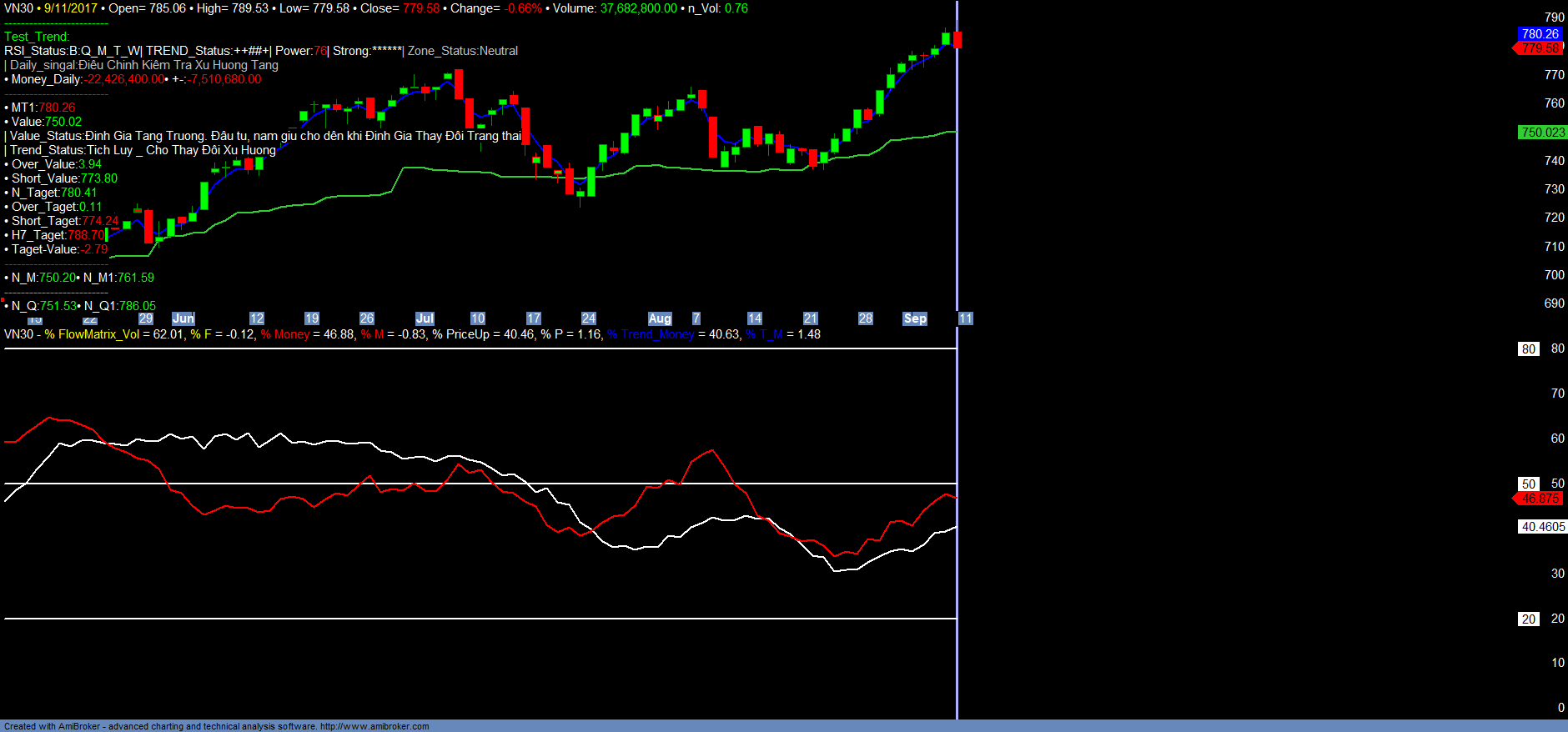The width and height of the screenshot is (1568, 732).
Task: Click the blue 780.26 price label
Action: point(1539,34)
